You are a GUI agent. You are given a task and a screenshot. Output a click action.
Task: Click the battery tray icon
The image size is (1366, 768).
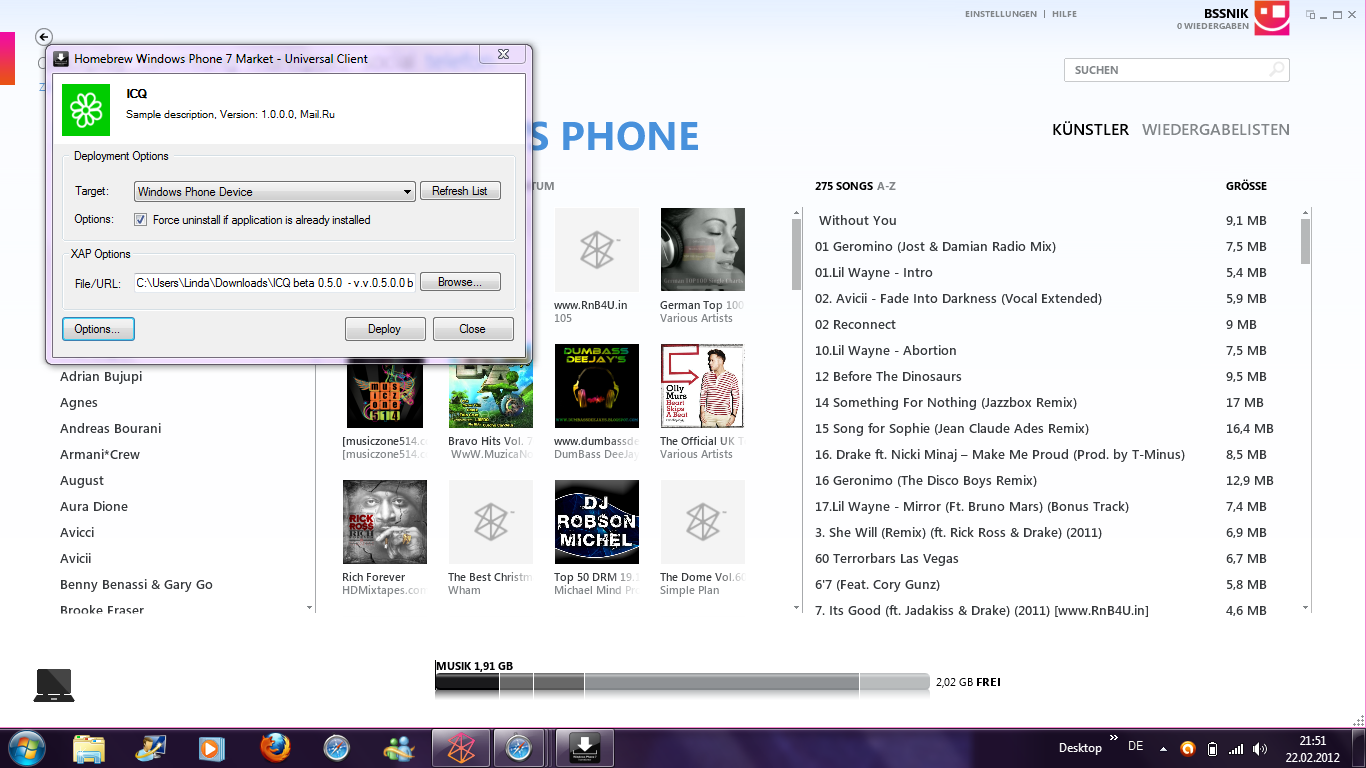[1212, 748]
